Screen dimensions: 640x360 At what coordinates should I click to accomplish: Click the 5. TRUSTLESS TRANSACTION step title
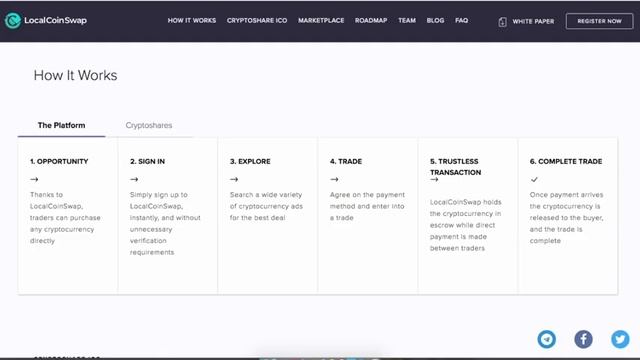[x=456, y=167]
